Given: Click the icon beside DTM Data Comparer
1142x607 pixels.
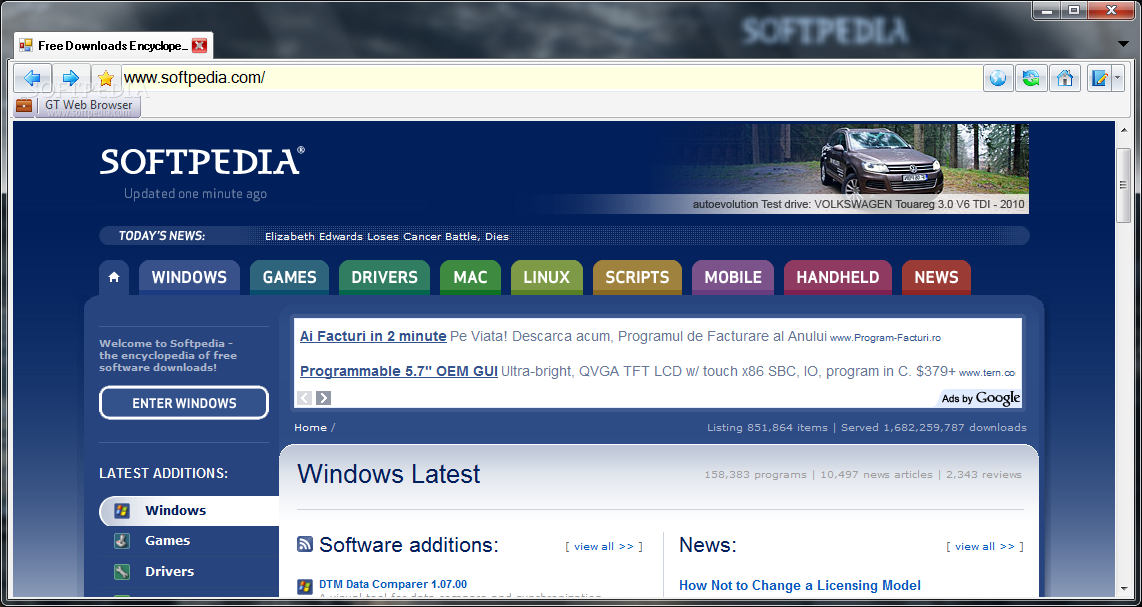Looking at the screenshot, I should tap(304, 586).
